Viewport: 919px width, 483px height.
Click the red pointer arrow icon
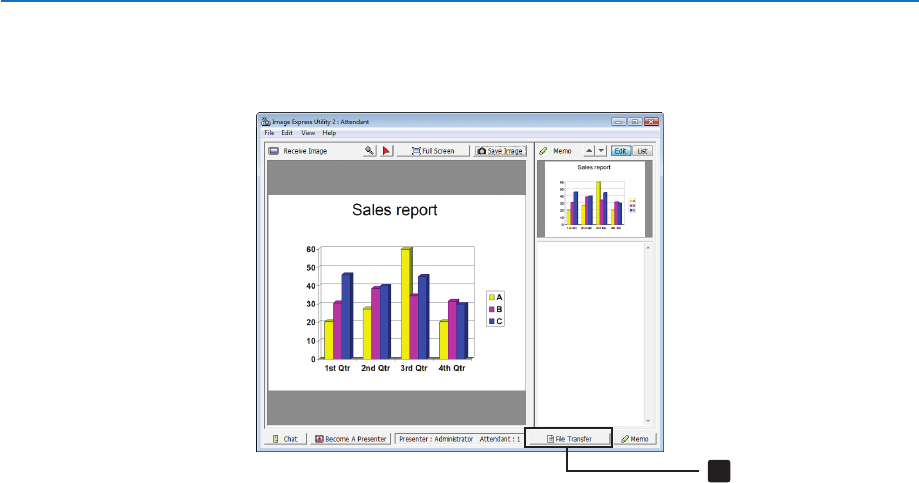[x=386, y=151]
